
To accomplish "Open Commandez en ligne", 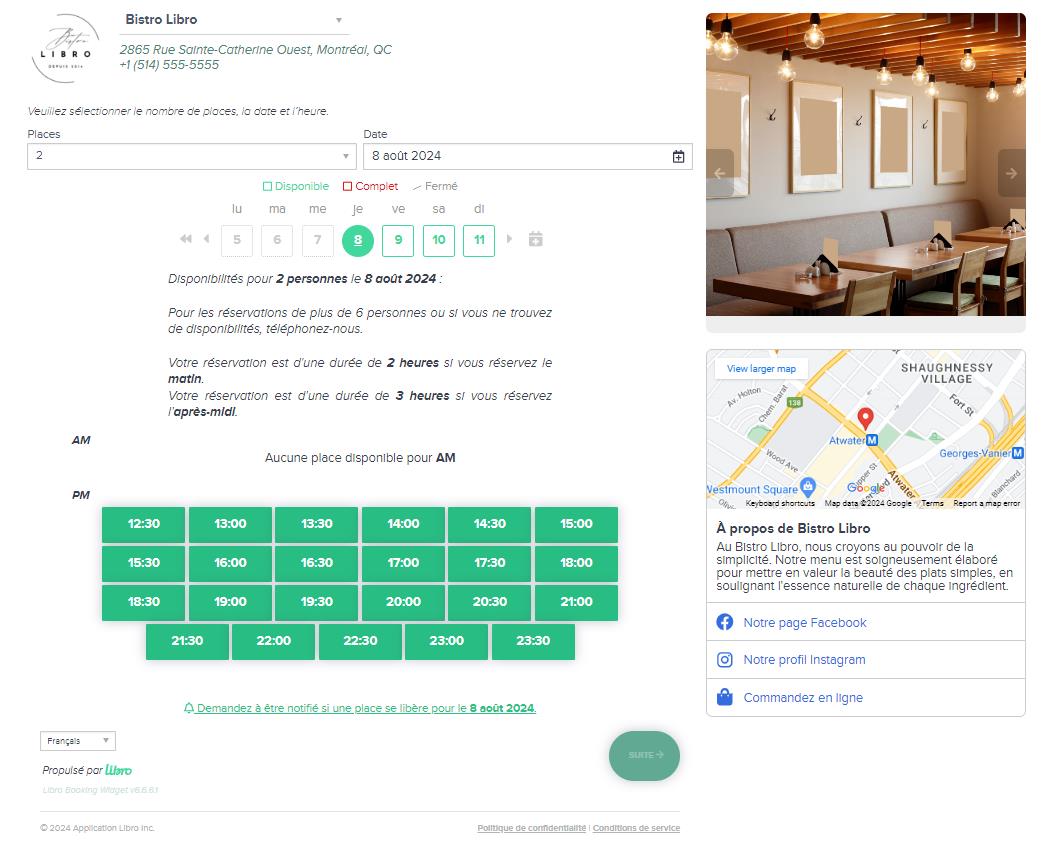I will (802, 698).
